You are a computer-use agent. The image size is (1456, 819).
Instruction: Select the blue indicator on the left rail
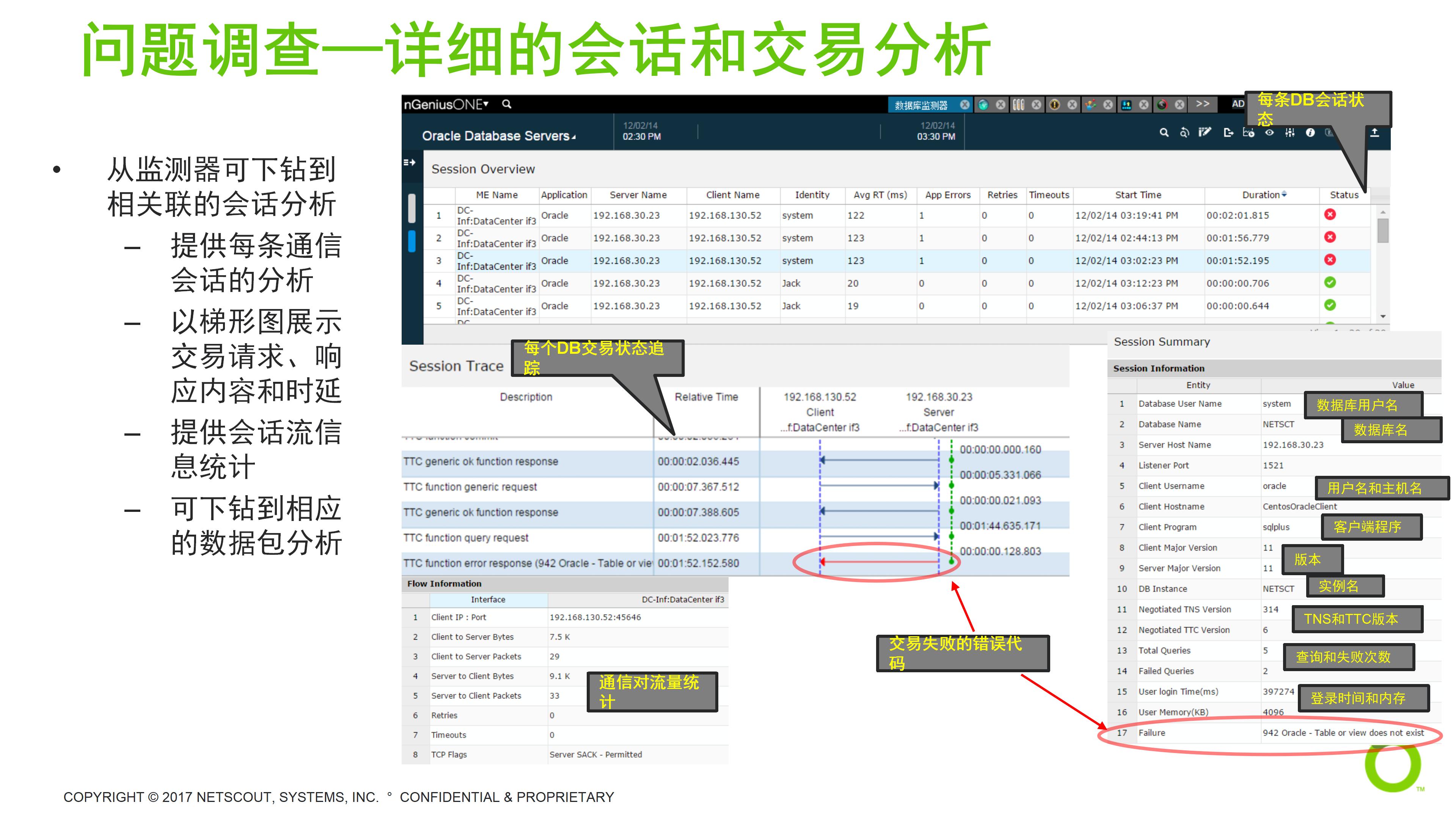(x=412, y=242)
